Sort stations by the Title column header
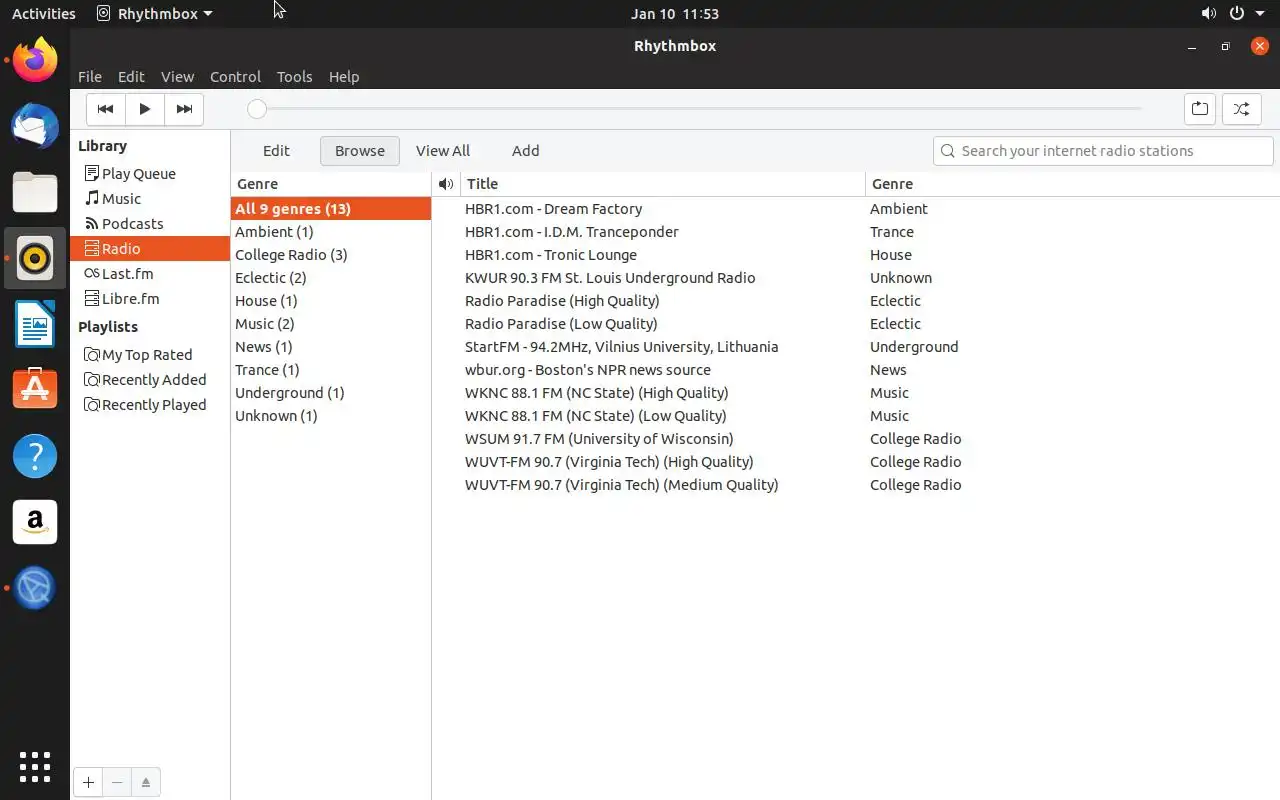 (663, 184)
